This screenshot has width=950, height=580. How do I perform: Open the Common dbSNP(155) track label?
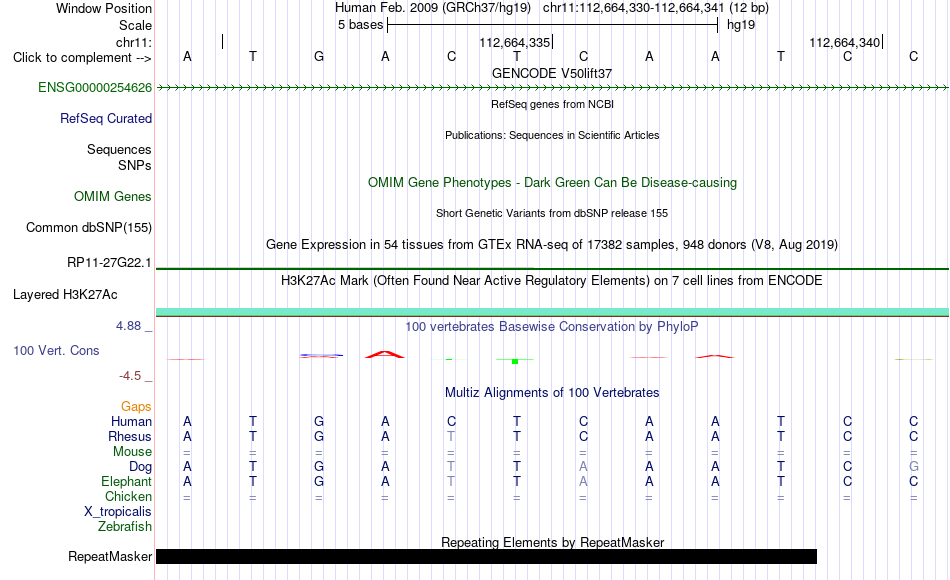tap(88, 227)
